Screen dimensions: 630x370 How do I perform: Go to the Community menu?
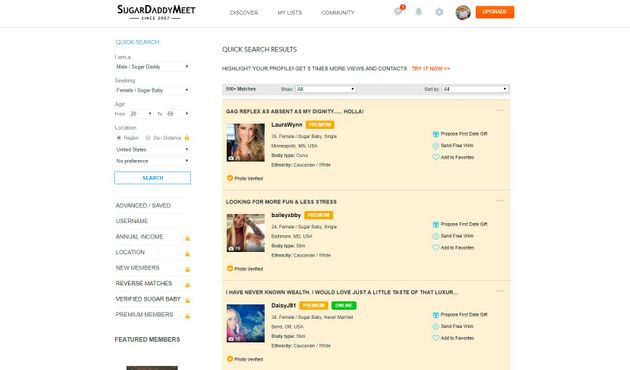click(x=338, y=13)
